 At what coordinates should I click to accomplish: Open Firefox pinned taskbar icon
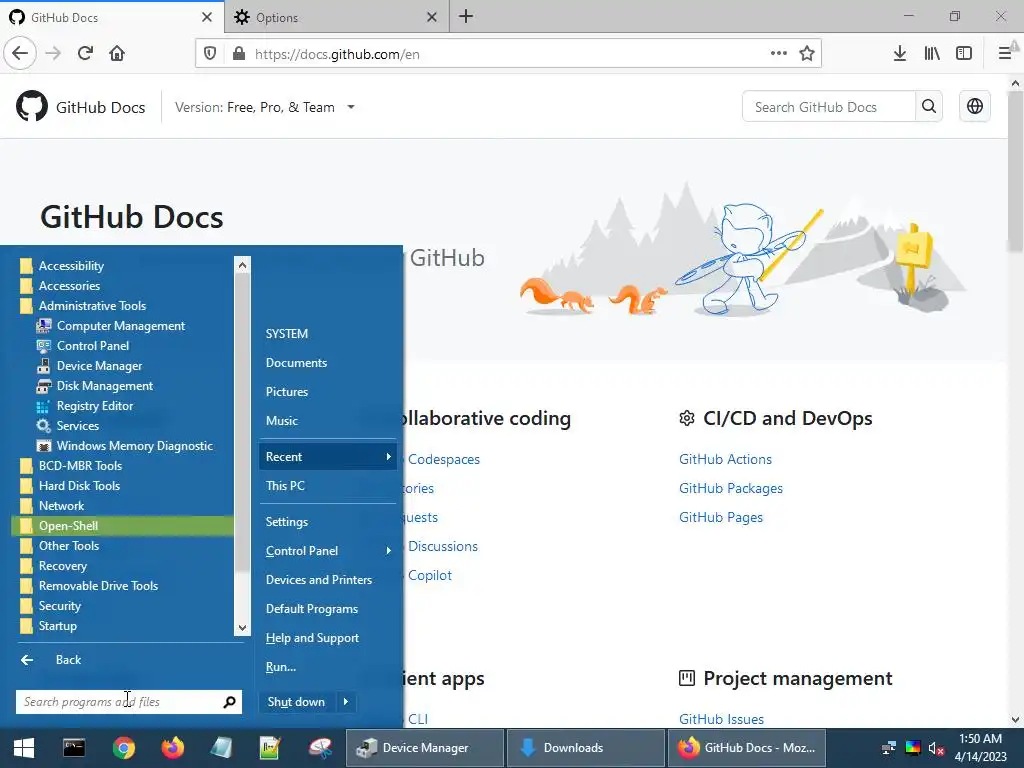point(172,748)
